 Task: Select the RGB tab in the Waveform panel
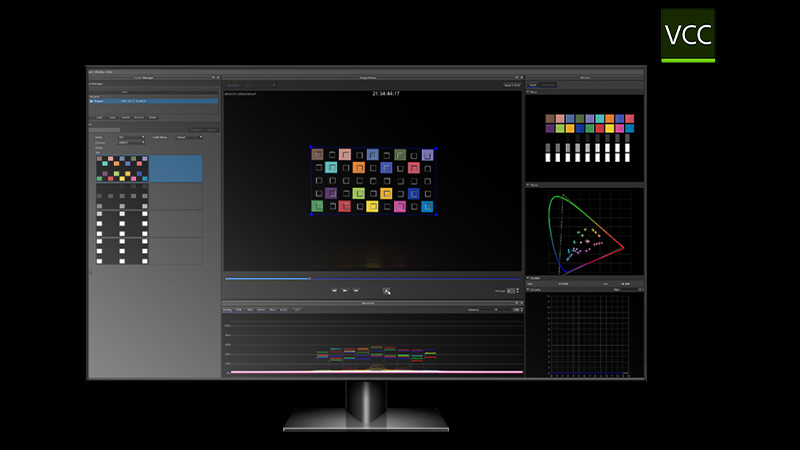(x=239, y=310)
